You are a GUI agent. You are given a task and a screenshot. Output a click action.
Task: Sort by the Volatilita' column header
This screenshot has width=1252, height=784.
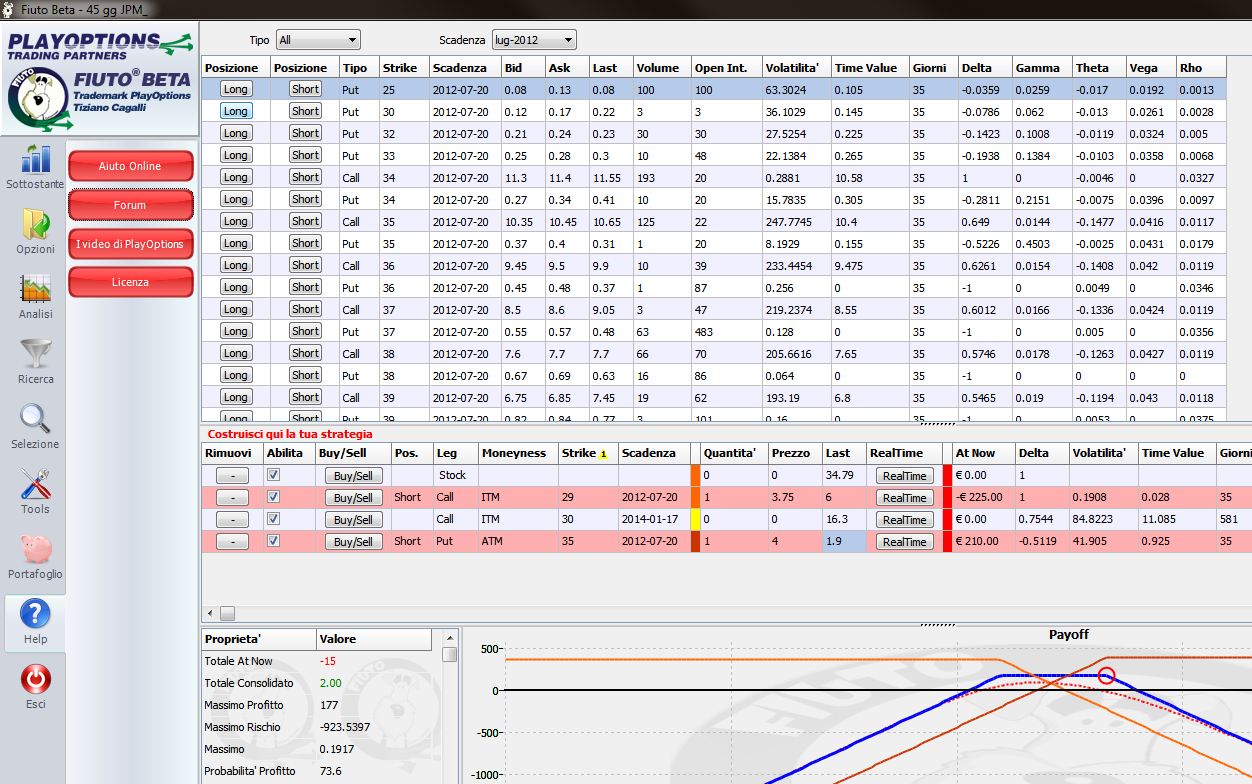tap(795, 68)
